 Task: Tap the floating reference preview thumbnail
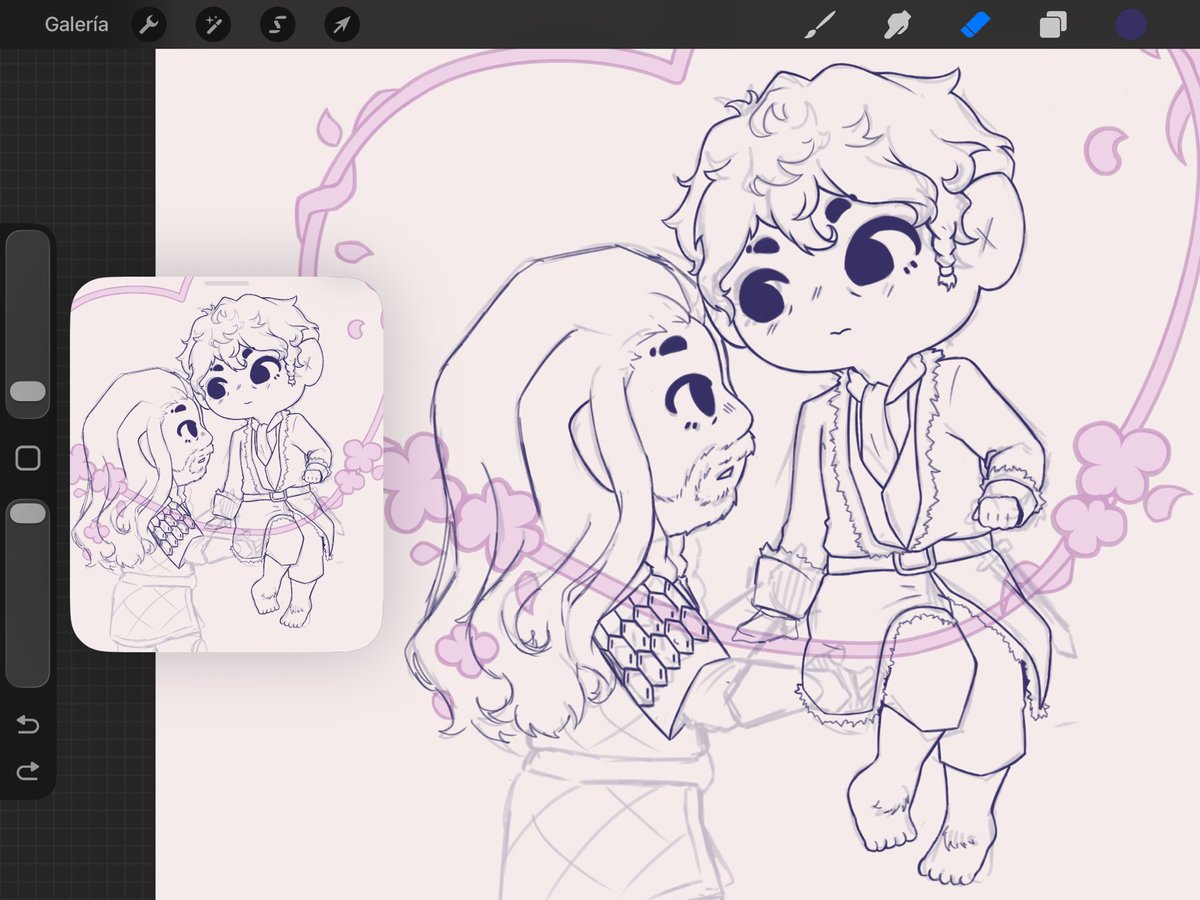click(x=227, y=465)
